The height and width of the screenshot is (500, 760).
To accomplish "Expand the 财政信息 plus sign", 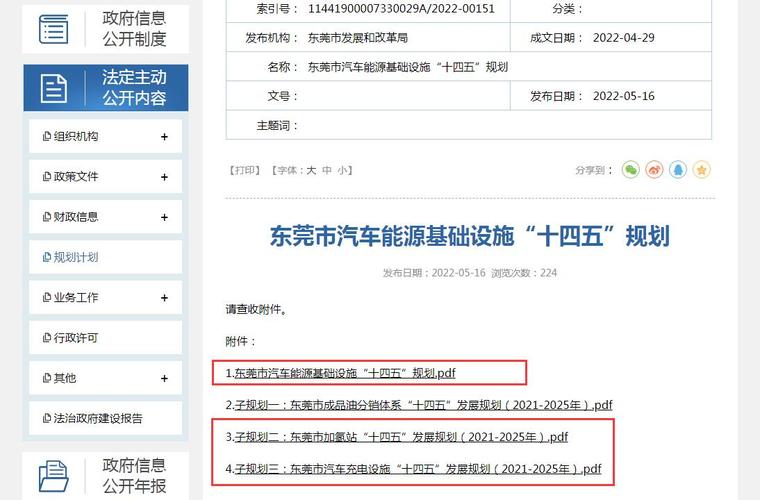I will point(164,218).
